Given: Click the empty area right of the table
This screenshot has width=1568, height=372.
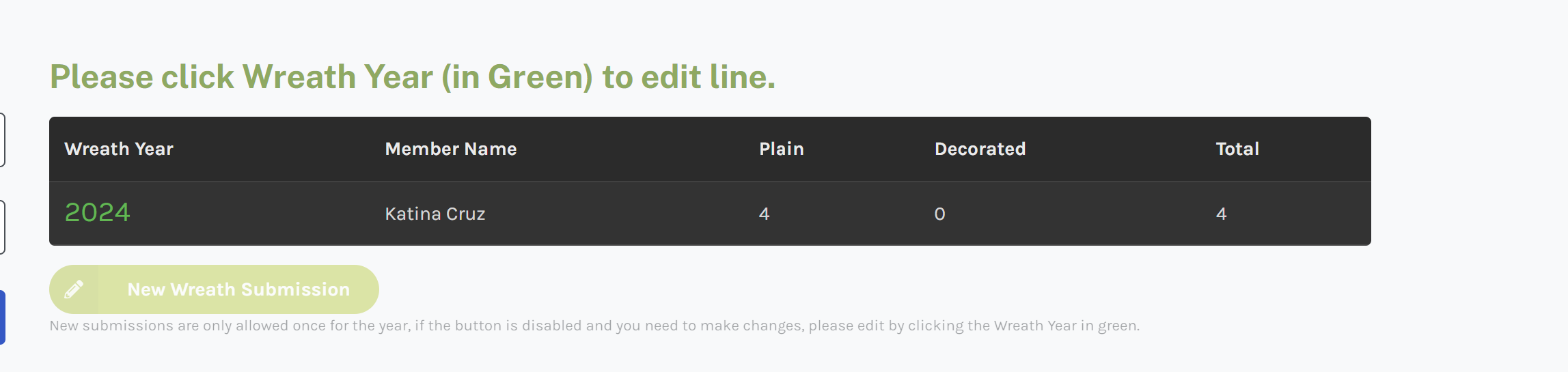Looking at the screenshot, I should [x=1469, y=181].
